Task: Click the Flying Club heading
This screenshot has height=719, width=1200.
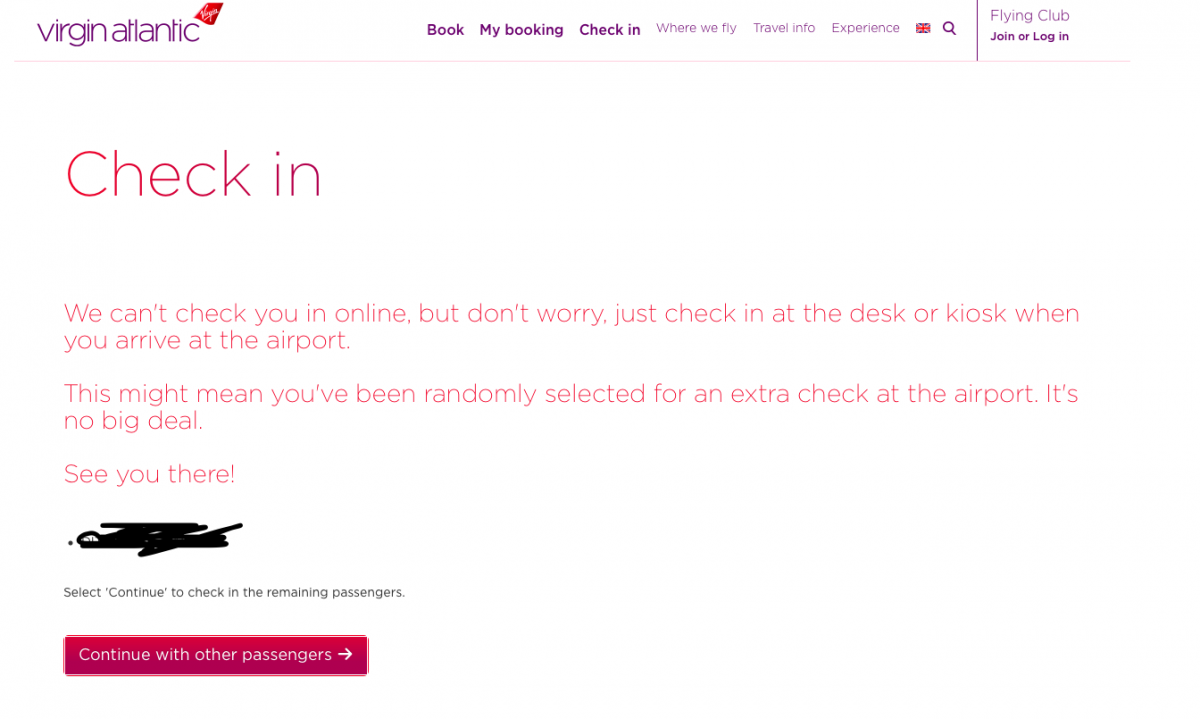Action: coord(1029,15)
